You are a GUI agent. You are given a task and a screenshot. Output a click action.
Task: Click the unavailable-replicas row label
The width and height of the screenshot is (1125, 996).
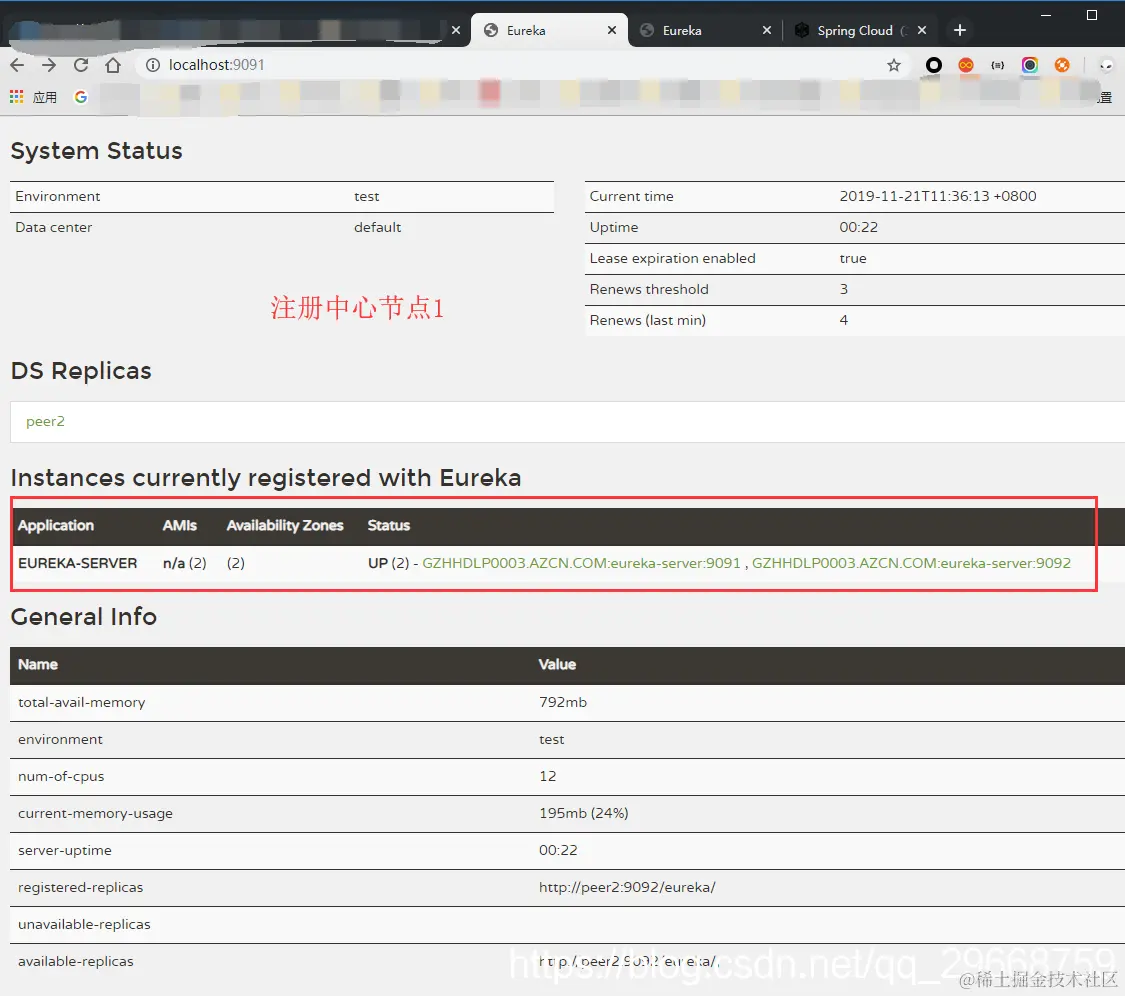(84, 924)
